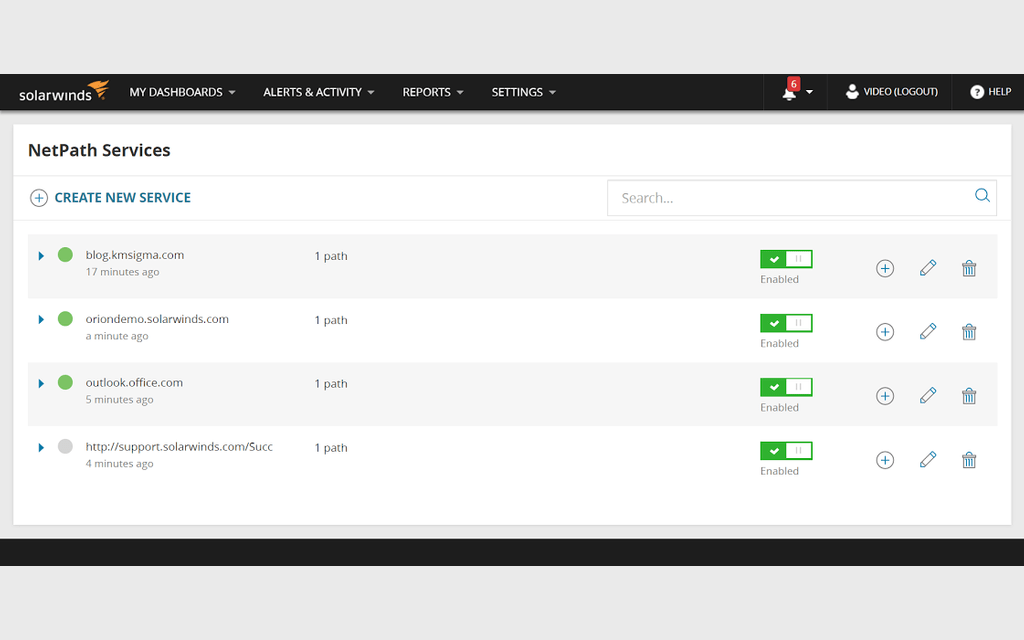Viewport: 1024px width, 640px height.
Task: Click the trash icon for support.solarwinds.com service
Action: point(968,460)
